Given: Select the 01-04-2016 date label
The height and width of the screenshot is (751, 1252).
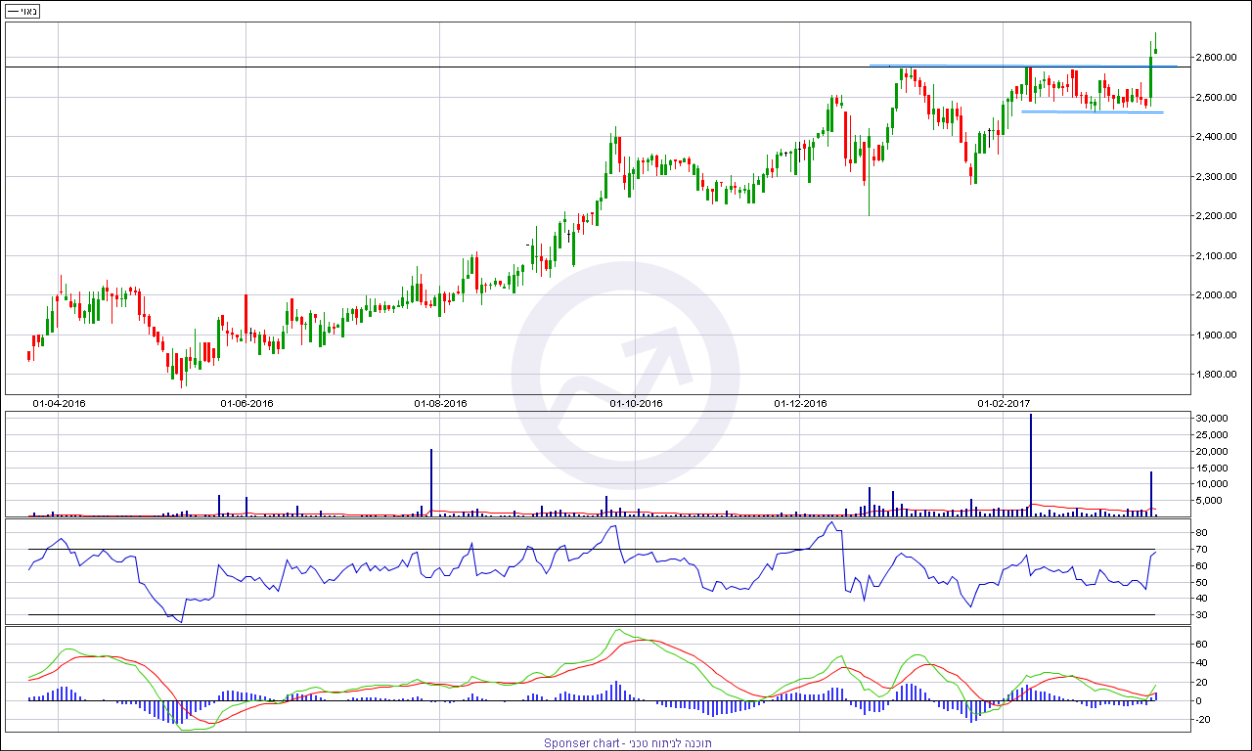Looking at the screenshot, I should click(59, 403).
